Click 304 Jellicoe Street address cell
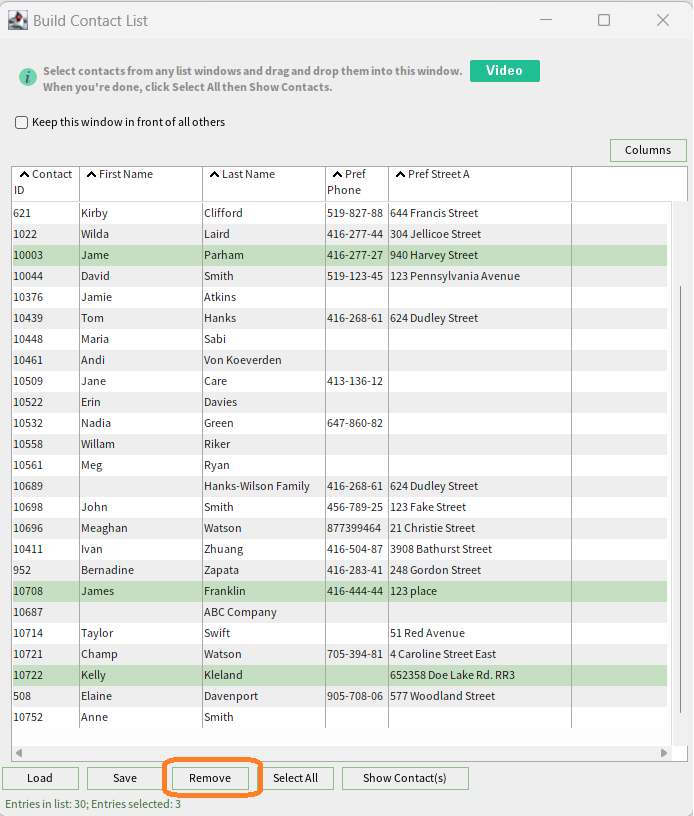 click(480, 234)
